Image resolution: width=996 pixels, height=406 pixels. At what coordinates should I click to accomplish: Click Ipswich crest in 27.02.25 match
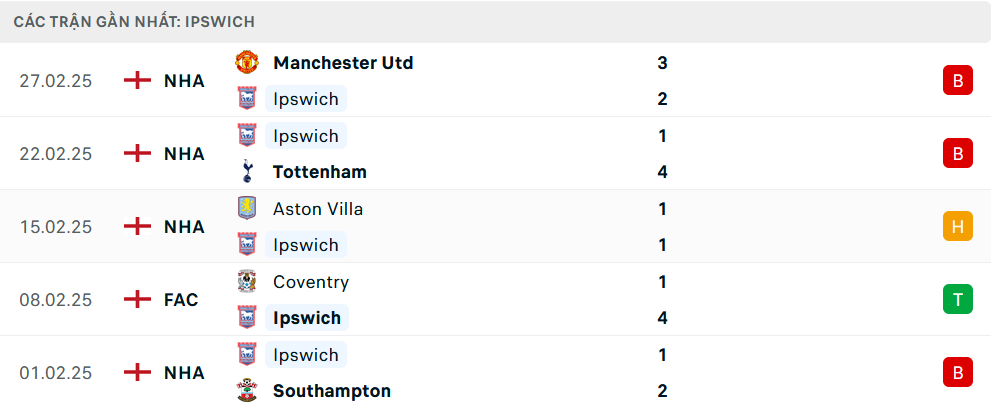246,98
